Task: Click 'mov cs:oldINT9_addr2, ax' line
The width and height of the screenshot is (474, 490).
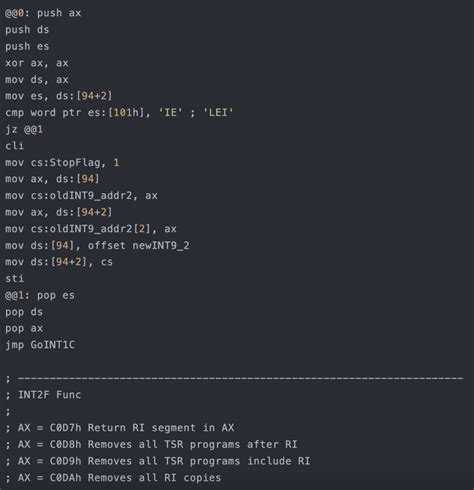Action: 81,196
